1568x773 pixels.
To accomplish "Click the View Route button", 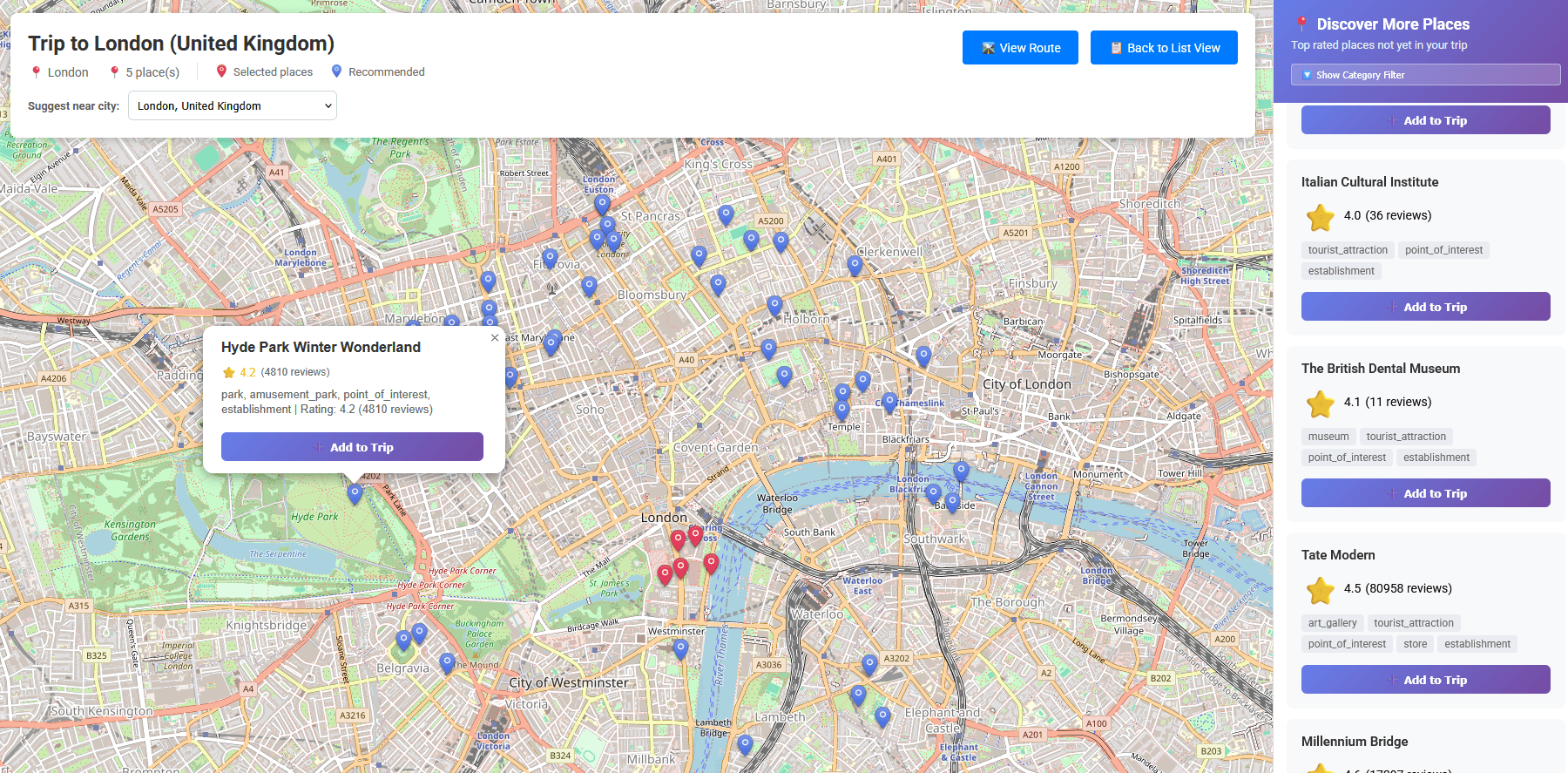I will coord(1020,48).
